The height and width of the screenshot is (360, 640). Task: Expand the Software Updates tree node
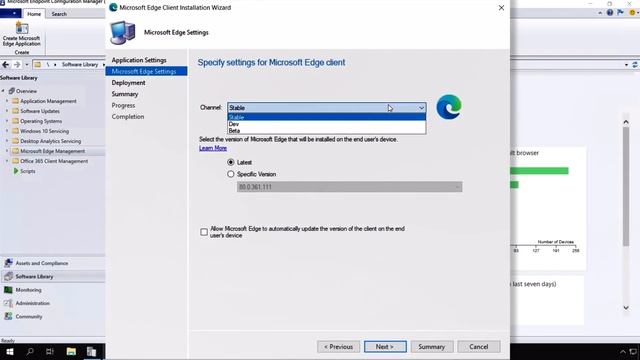7,111
